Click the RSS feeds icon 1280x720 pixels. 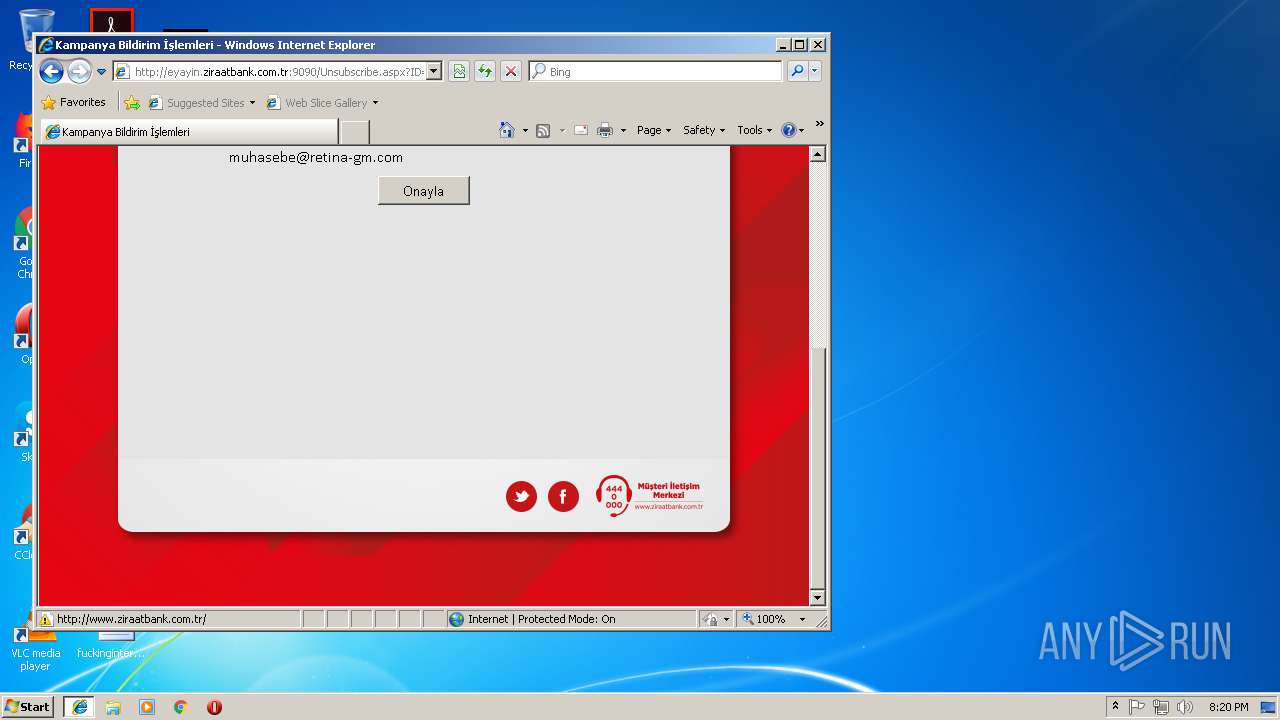tap(543, 130)
